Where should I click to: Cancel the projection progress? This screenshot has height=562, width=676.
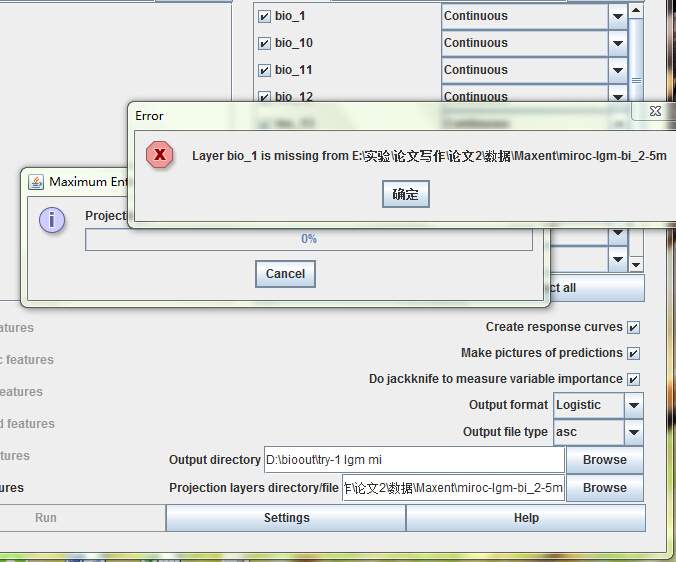[x=285, y=274]
